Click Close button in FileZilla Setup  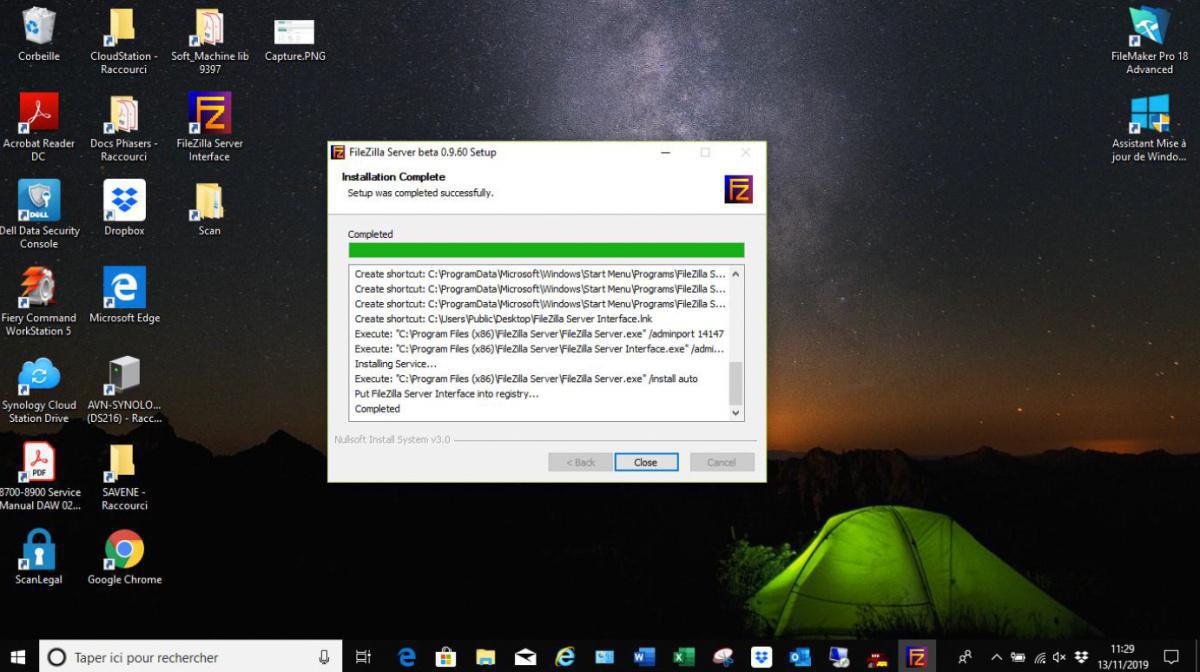click(646, 462)
